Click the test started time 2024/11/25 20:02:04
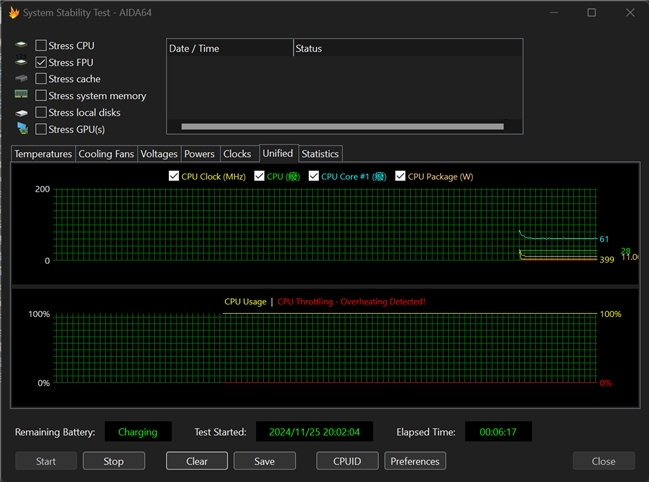The height and width of the screenshot is (482, 649). 315,432
